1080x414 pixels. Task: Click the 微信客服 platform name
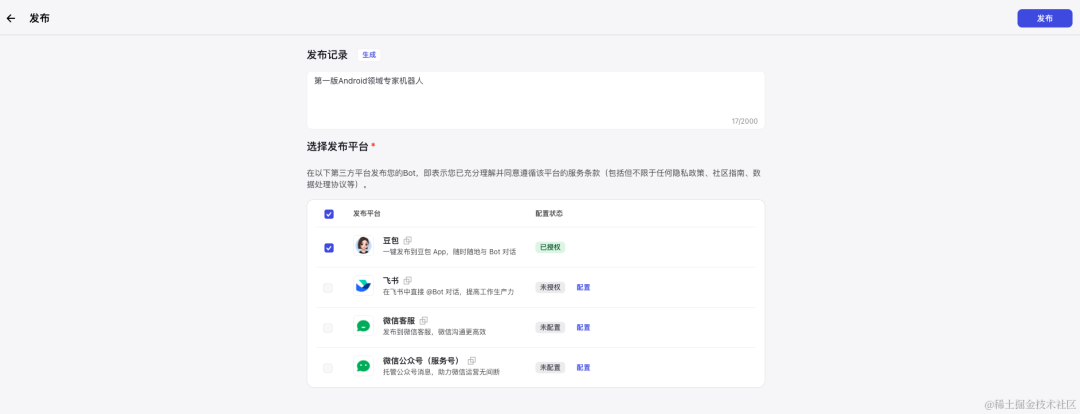click(x=399, y=320)
